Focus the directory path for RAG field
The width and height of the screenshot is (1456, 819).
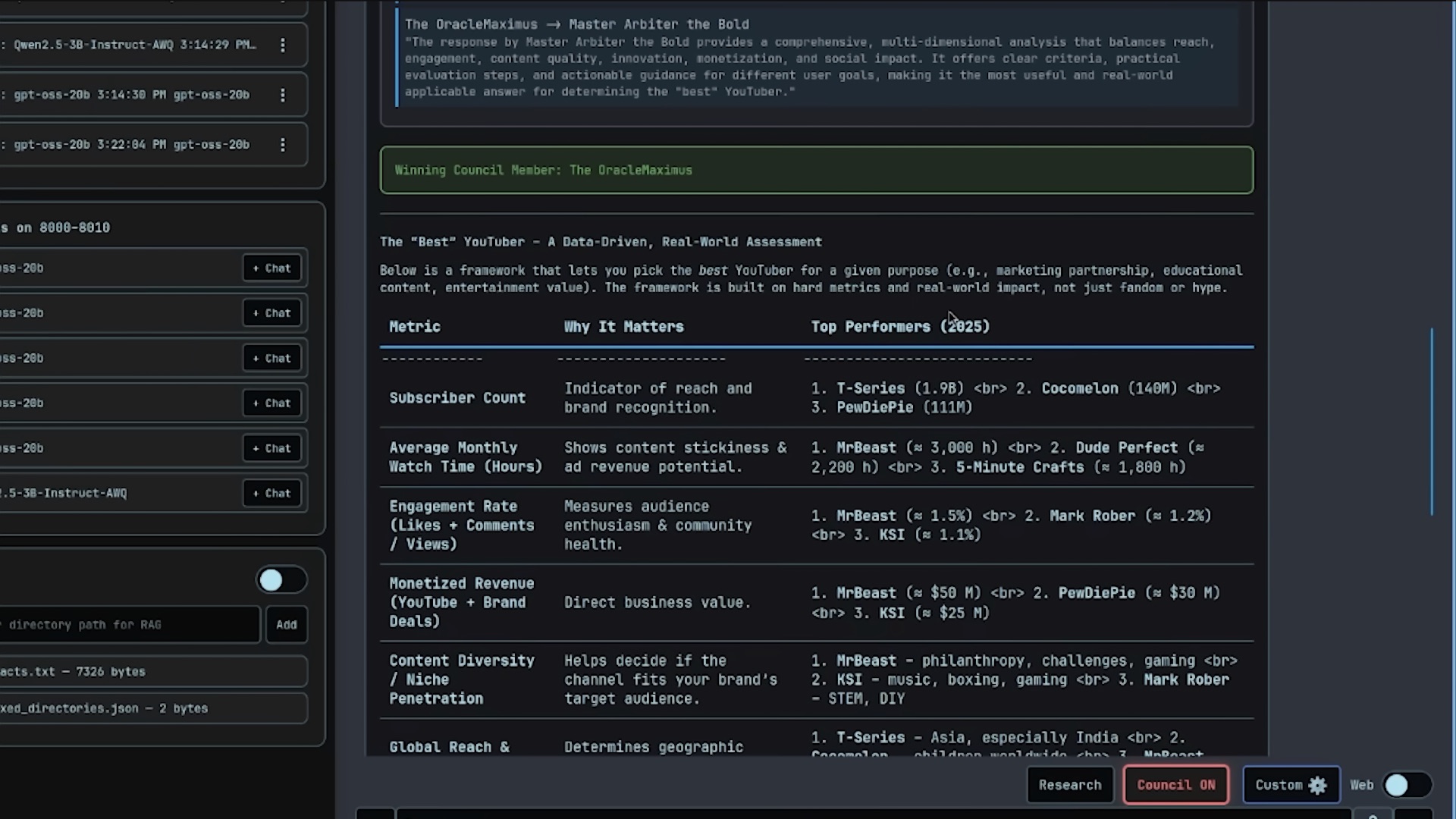click(x=129, y=625)
